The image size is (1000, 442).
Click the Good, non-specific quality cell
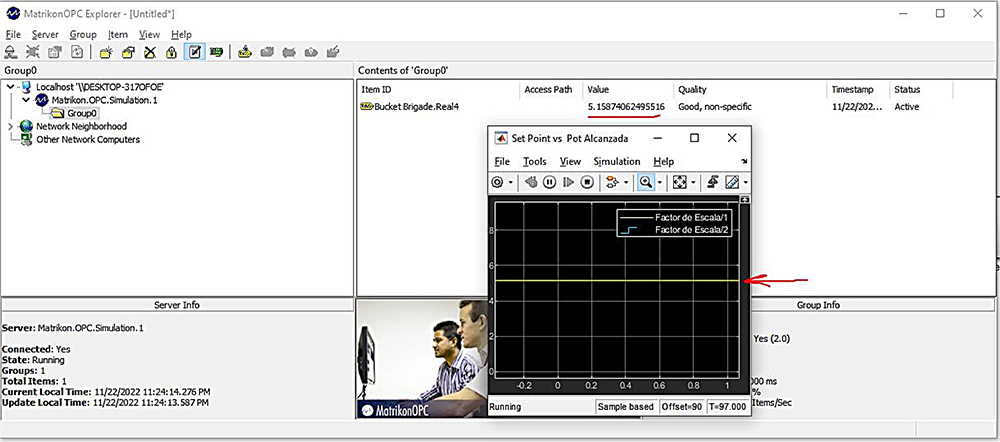(715, 107)
